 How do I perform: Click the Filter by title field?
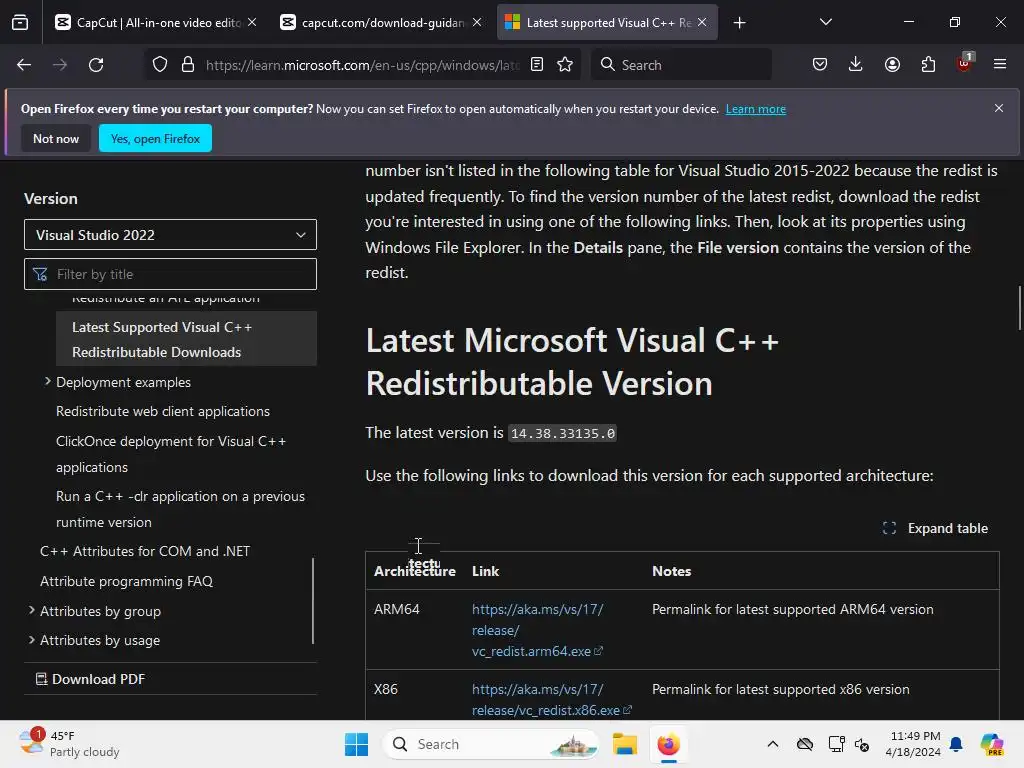170,274
